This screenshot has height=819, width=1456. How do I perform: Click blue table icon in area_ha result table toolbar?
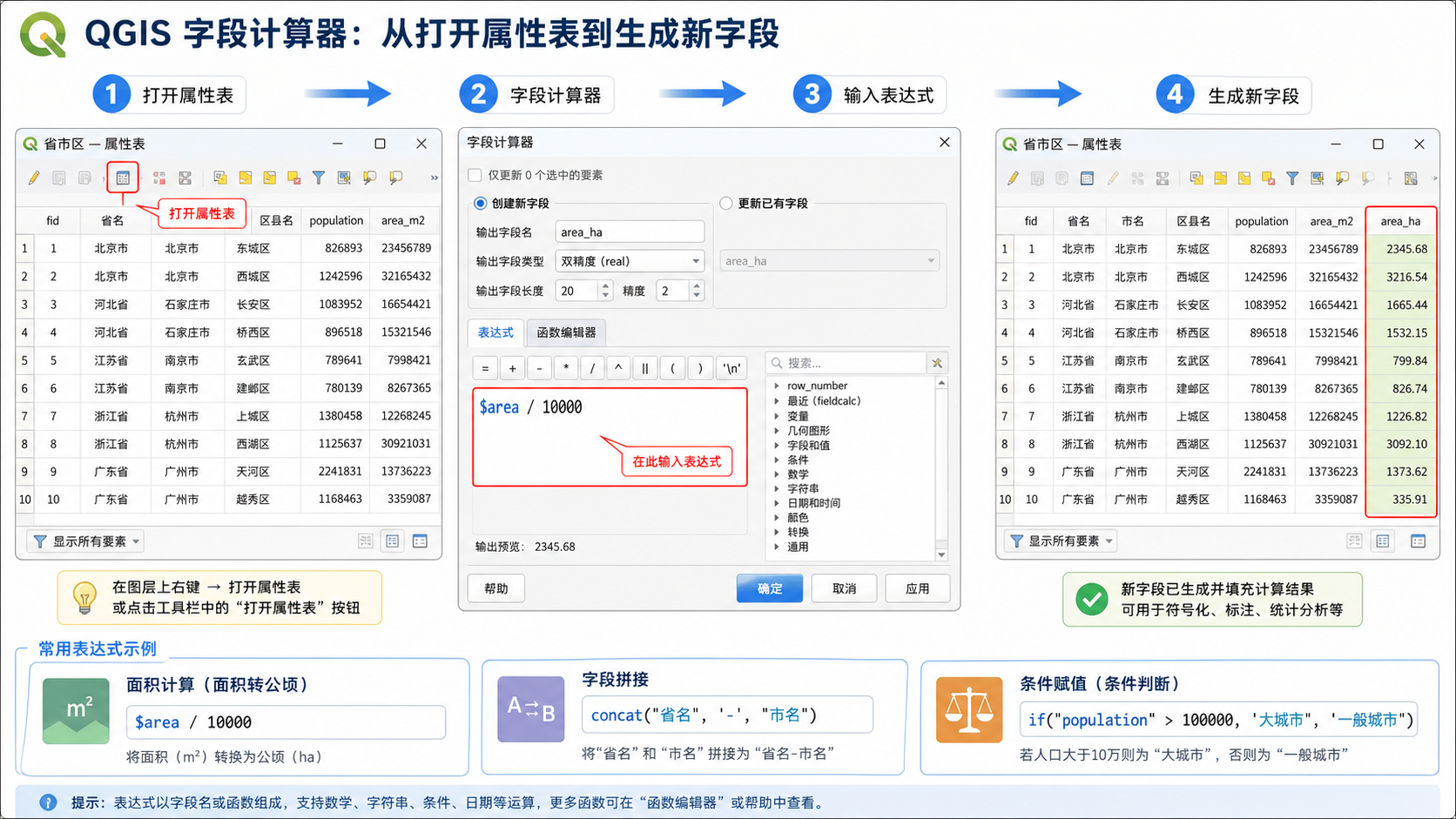pos(1087,178)
